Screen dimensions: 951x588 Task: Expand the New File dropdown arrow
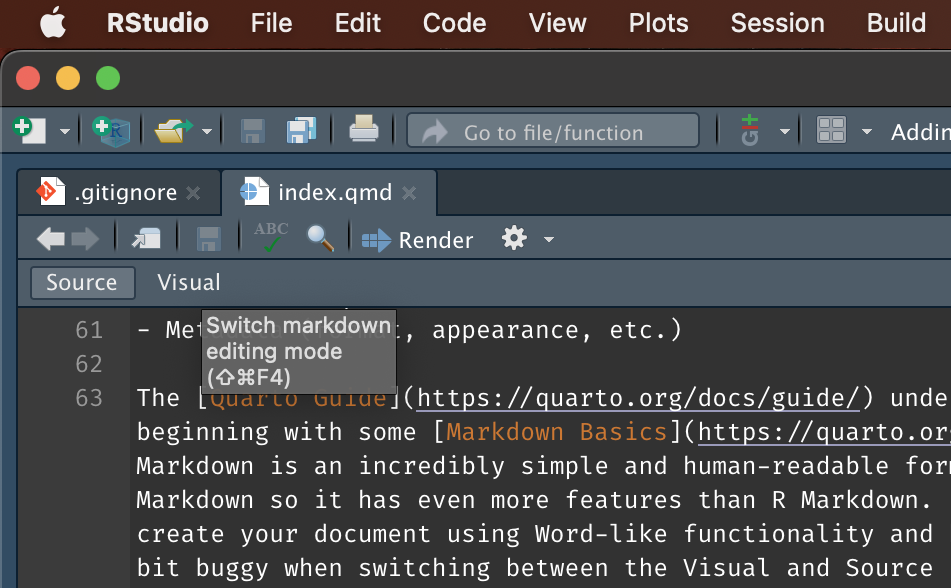pyautogui.click(x=65, y=131)
